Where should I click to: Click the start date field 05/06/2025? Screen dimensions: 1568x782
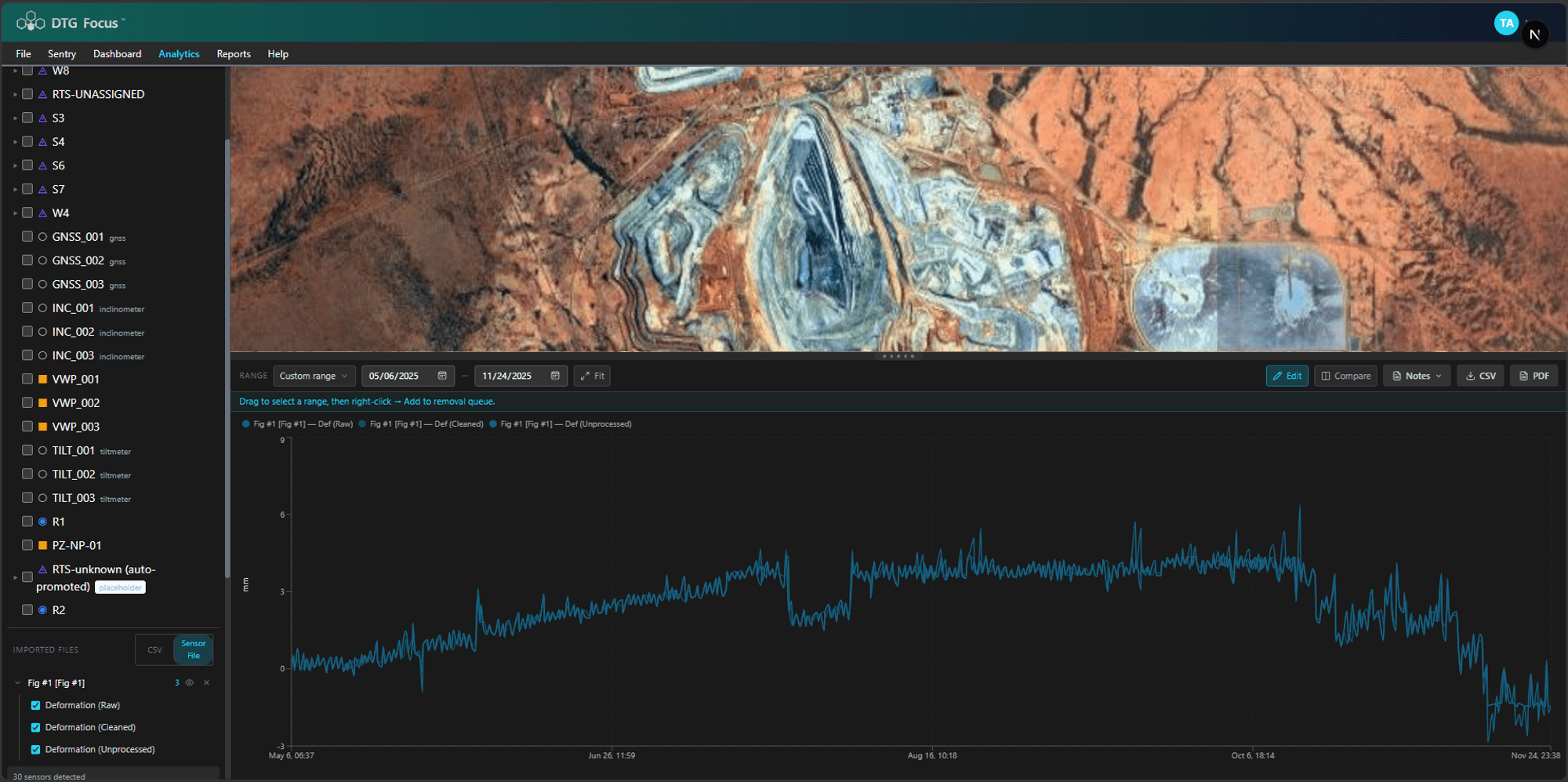click(x=408, y=376)
